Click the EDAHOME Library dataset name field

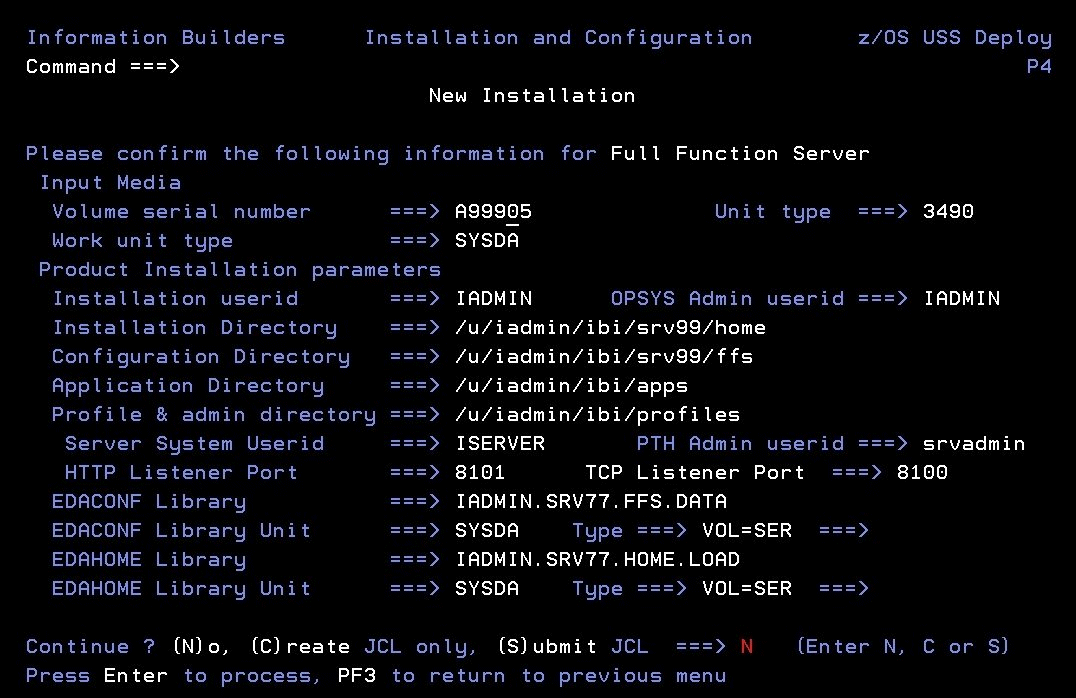click(x=597, y=559)
